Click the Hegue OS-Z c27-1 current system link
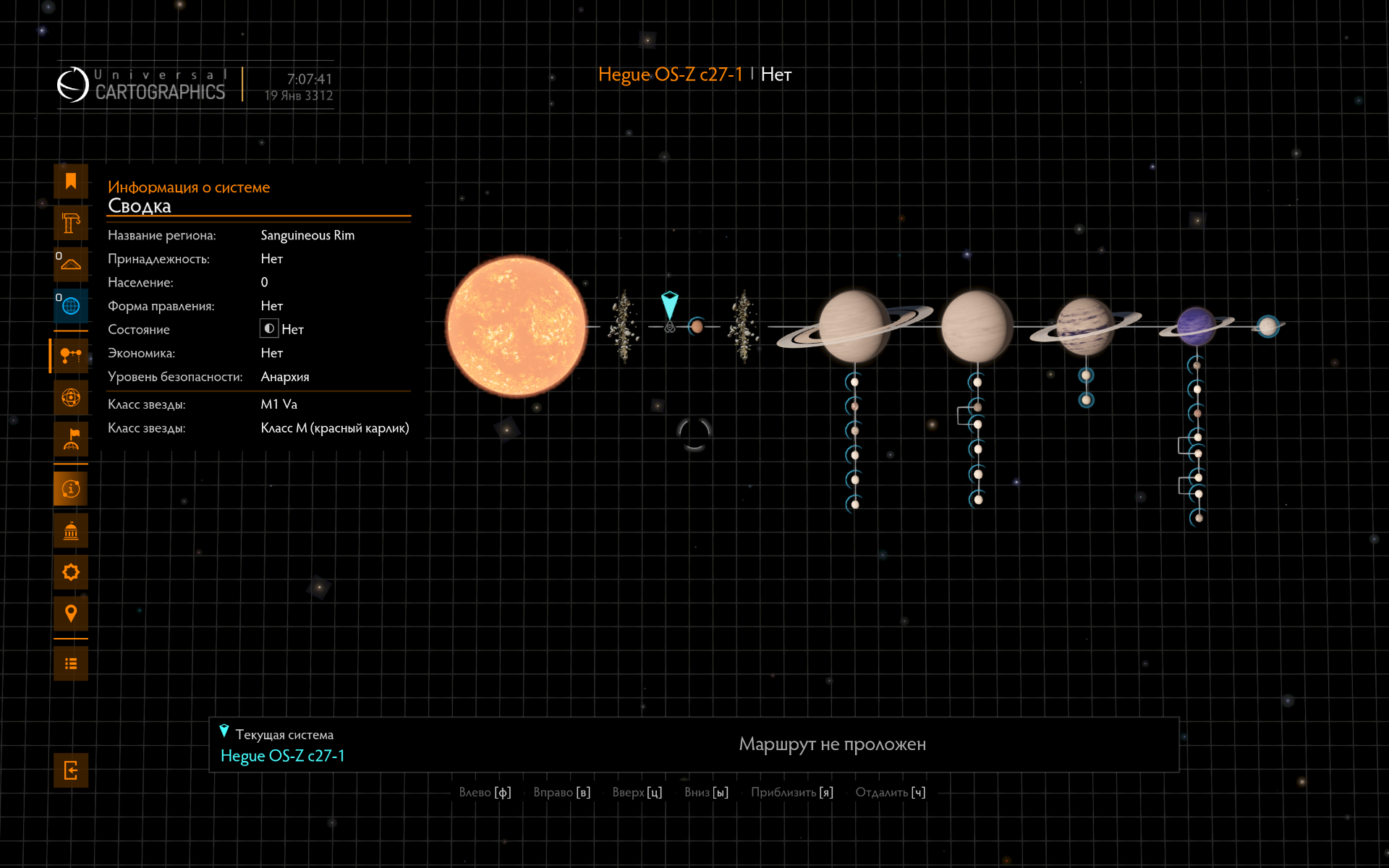The height and width of the screenshot is (868, 1389). click(x=282, y=756)
